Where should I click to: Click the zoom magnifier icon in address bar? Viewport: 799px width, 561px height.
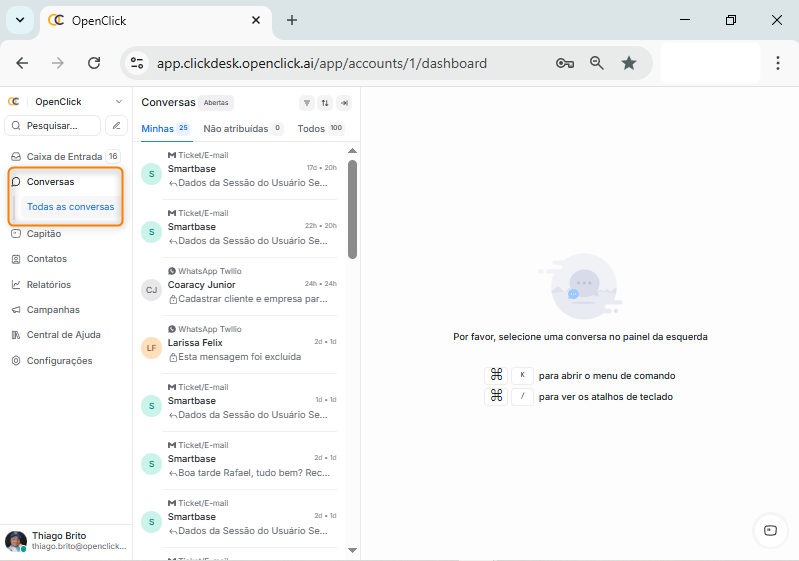tap(597, 63)
